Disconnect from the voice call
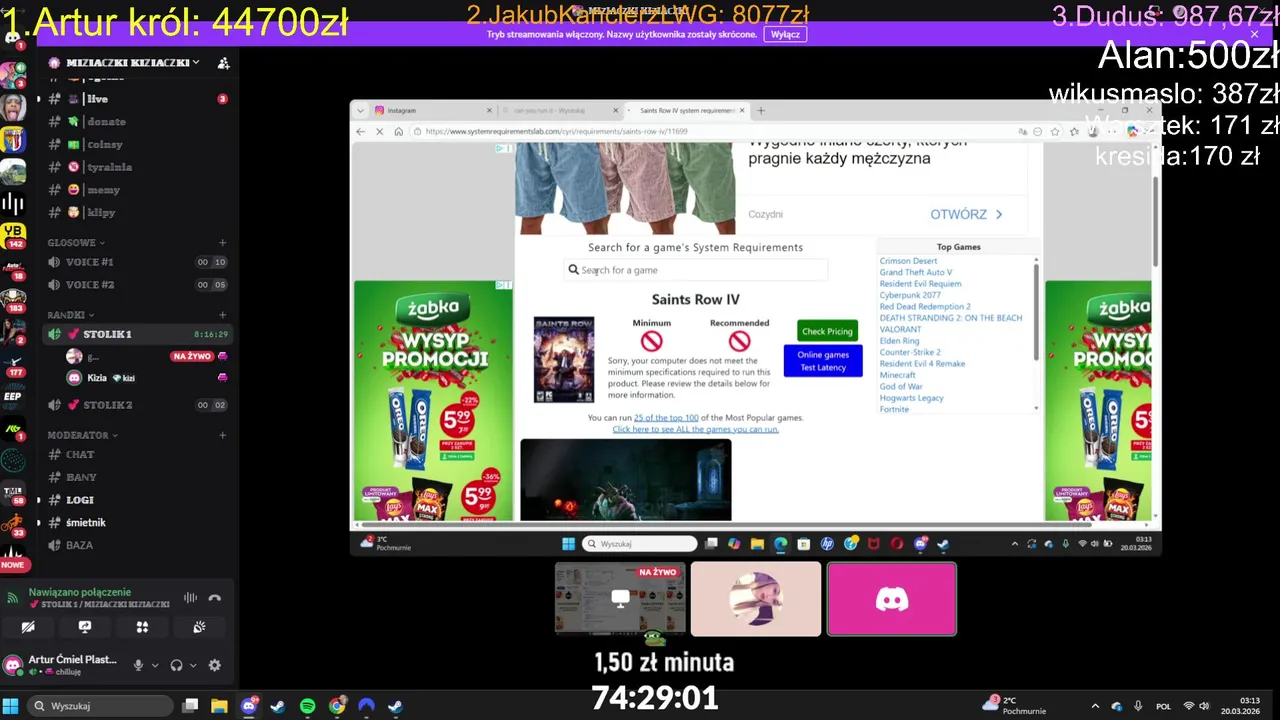1280x720 pixels. click(x=214, y=598)
